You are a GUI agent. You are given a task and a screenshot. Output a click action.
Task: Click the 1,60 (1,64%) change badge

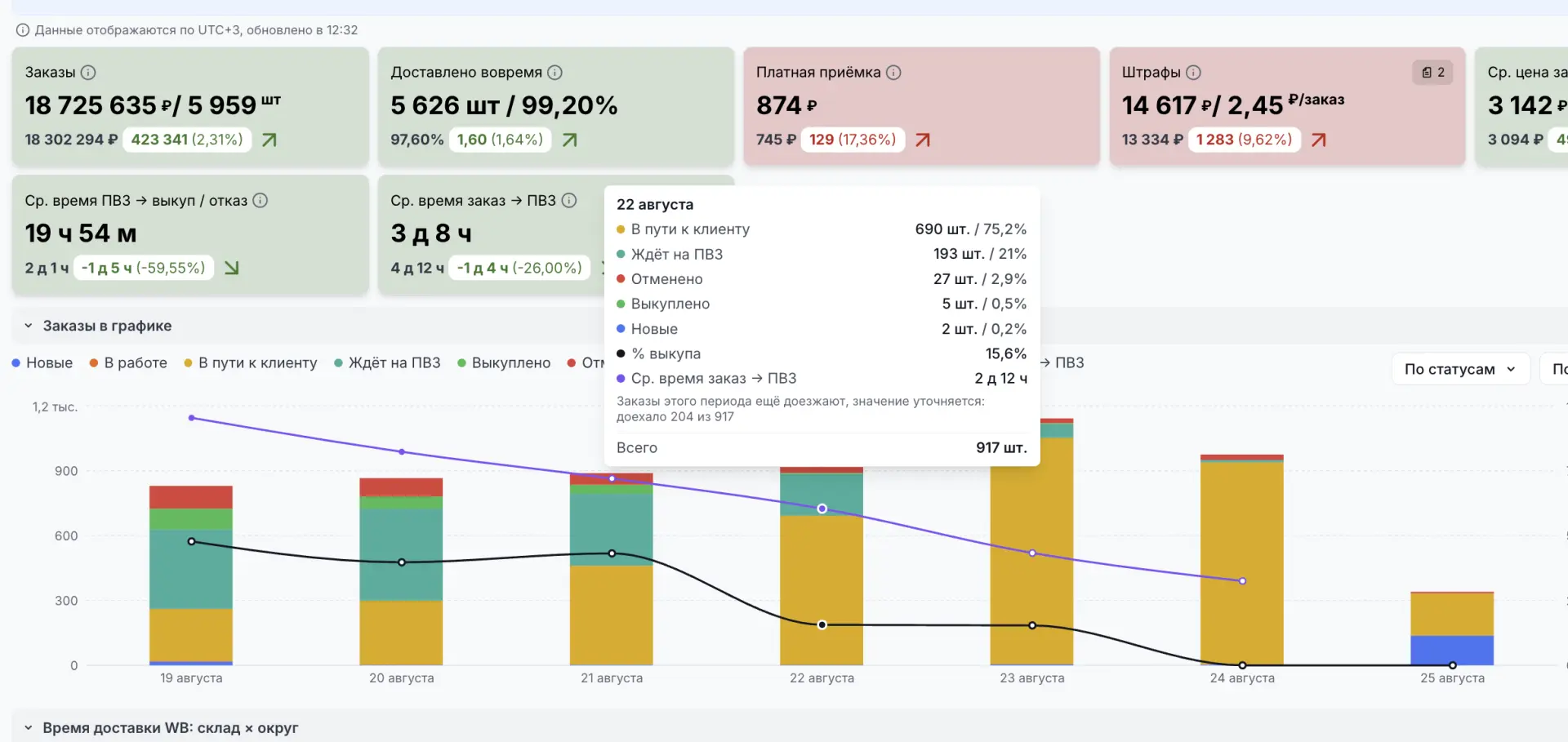[500, 140]
